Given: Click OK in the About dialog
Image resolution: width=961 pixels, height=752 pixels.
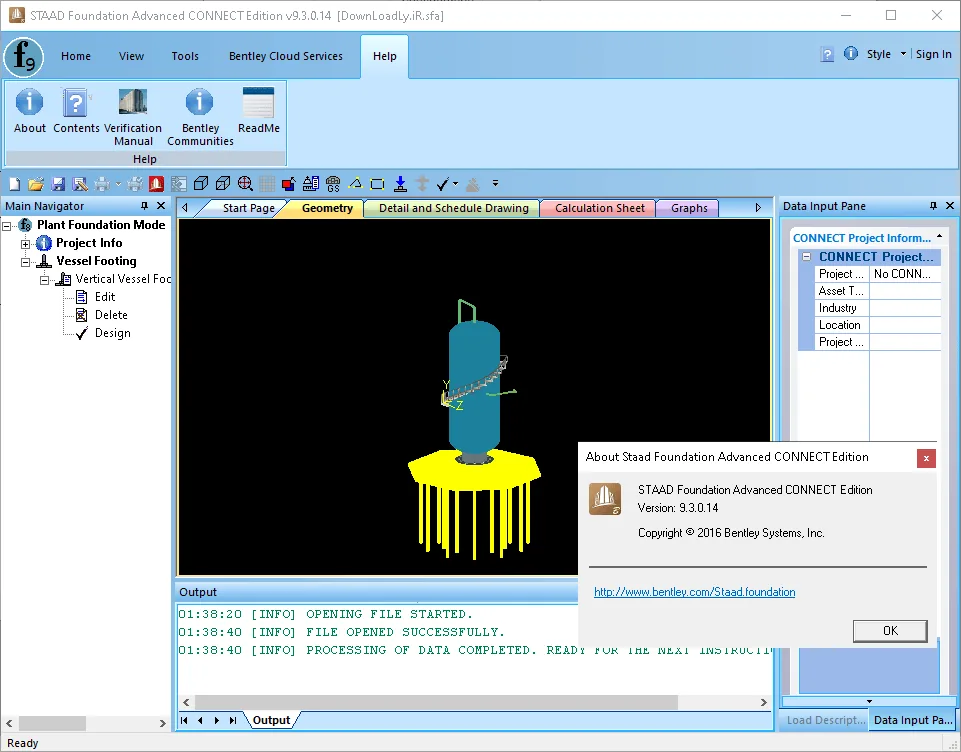Looking at the screenshot, I should click(890, 631).
